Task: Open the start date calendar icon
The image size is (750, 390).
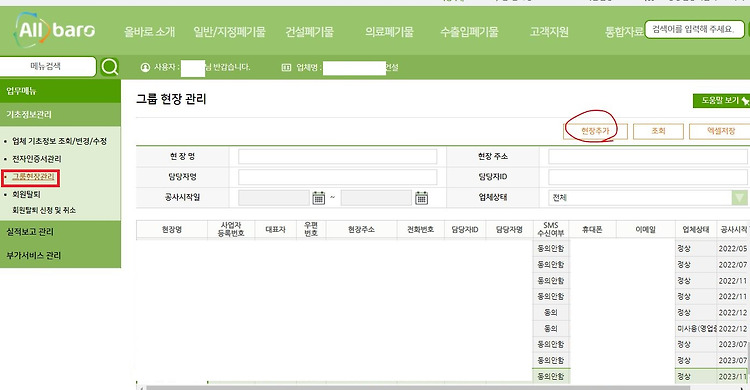Action: (319, 198)
